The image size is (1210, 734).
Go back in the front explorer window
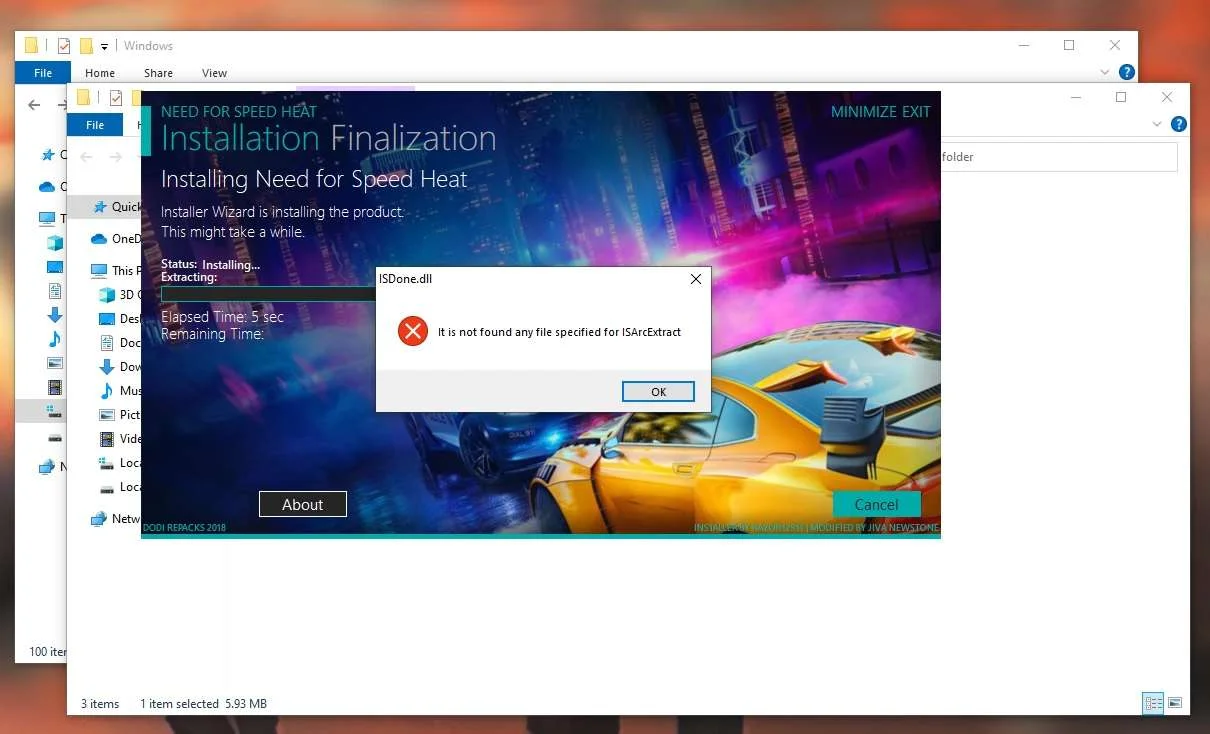click(x=86, y=157)
